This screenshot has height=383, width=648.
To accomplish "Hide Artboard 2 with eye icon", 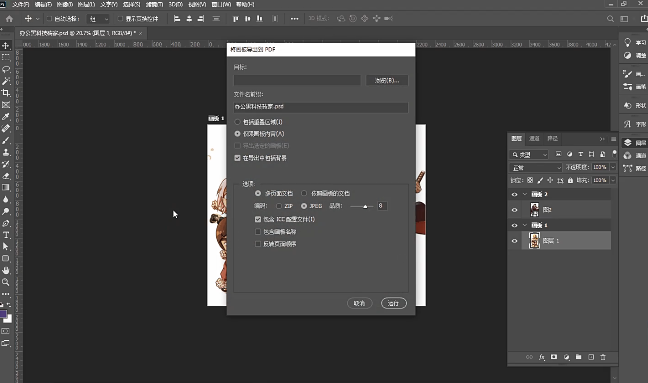I will (x=515, y=194).
